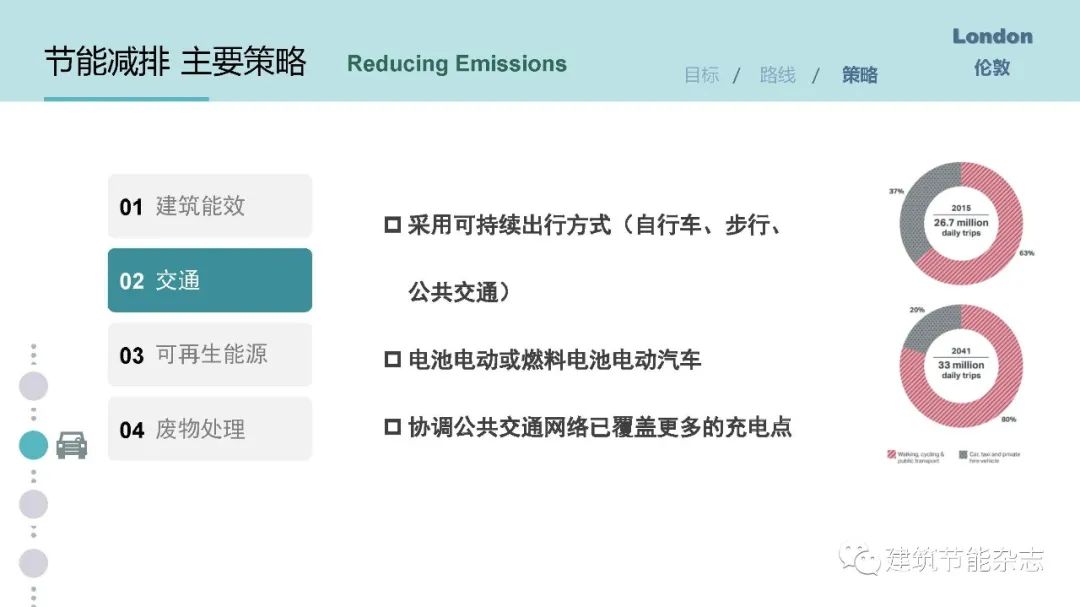Image resolution: width=1080 pixels, height=607 pixels.
Task: Click the pink walking and cycling legend swatch
Action: click(891, 456)
